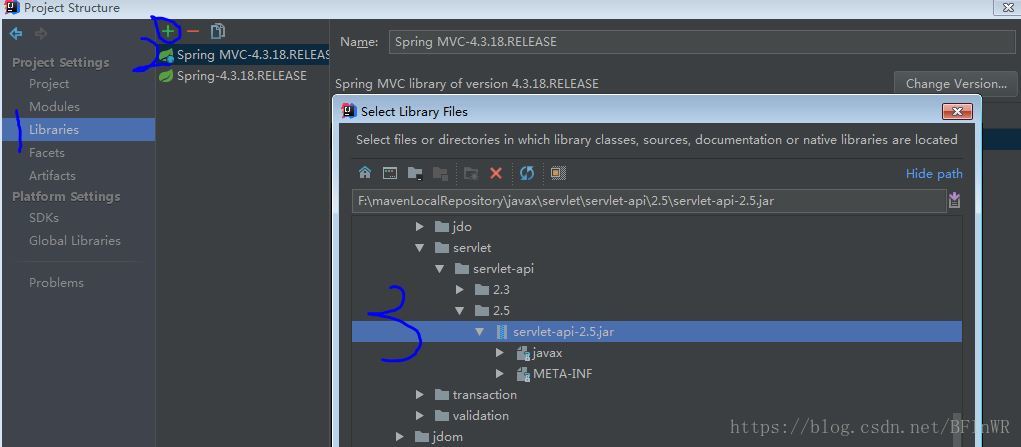Click the forward navigation arrow

(40, 33)
